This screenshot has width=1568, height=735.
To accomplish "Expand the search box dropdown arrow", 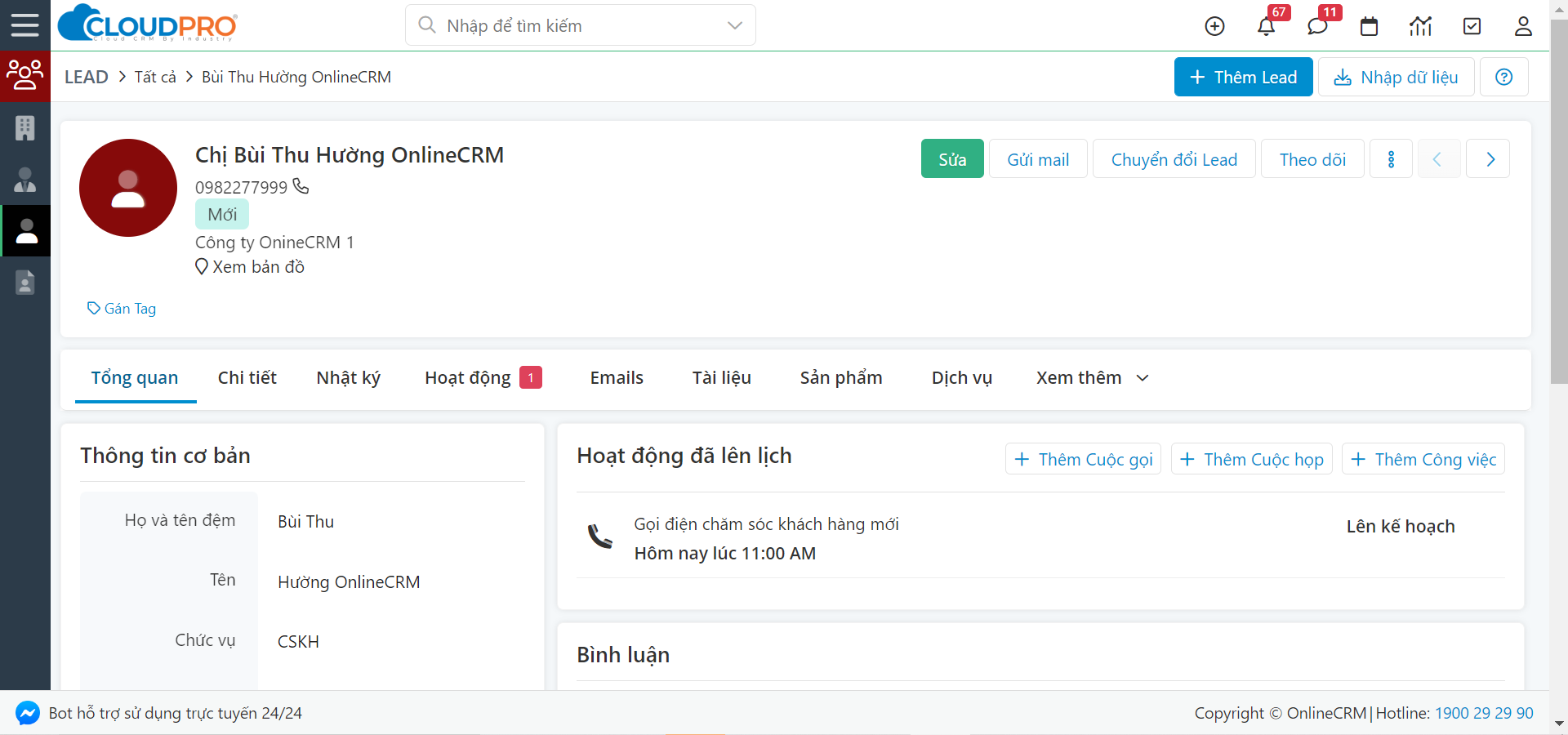I will (735, 25).
